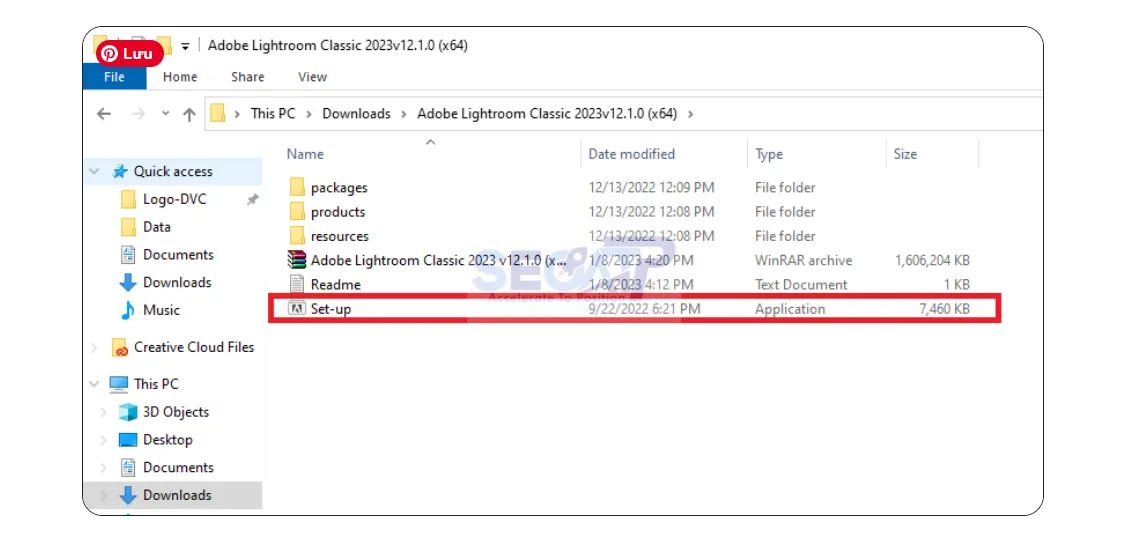
Task: Open Music in Quick access
Action: [161, 311]
